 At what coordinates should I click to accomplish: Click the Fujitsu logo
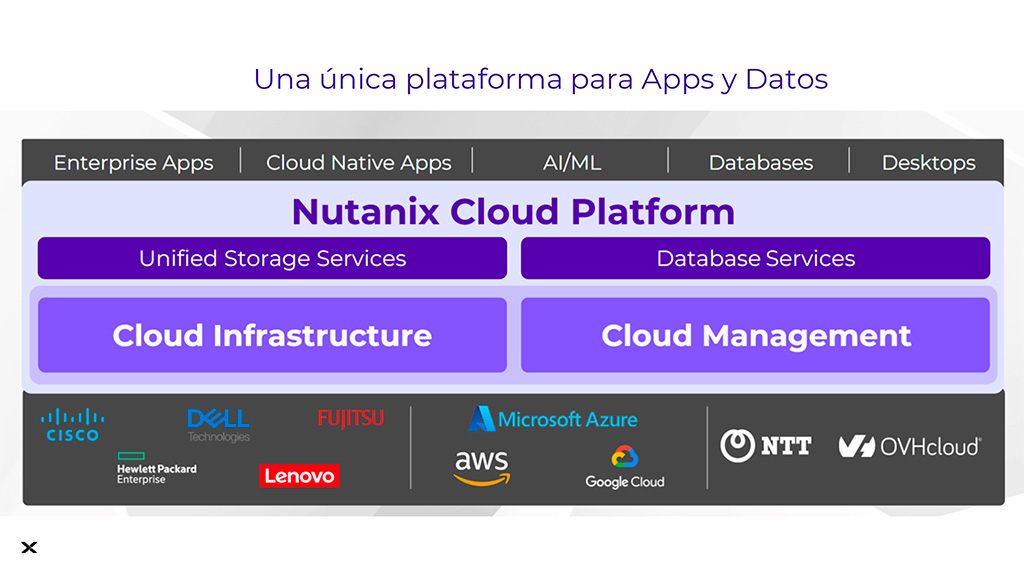(x=351, y=418)
